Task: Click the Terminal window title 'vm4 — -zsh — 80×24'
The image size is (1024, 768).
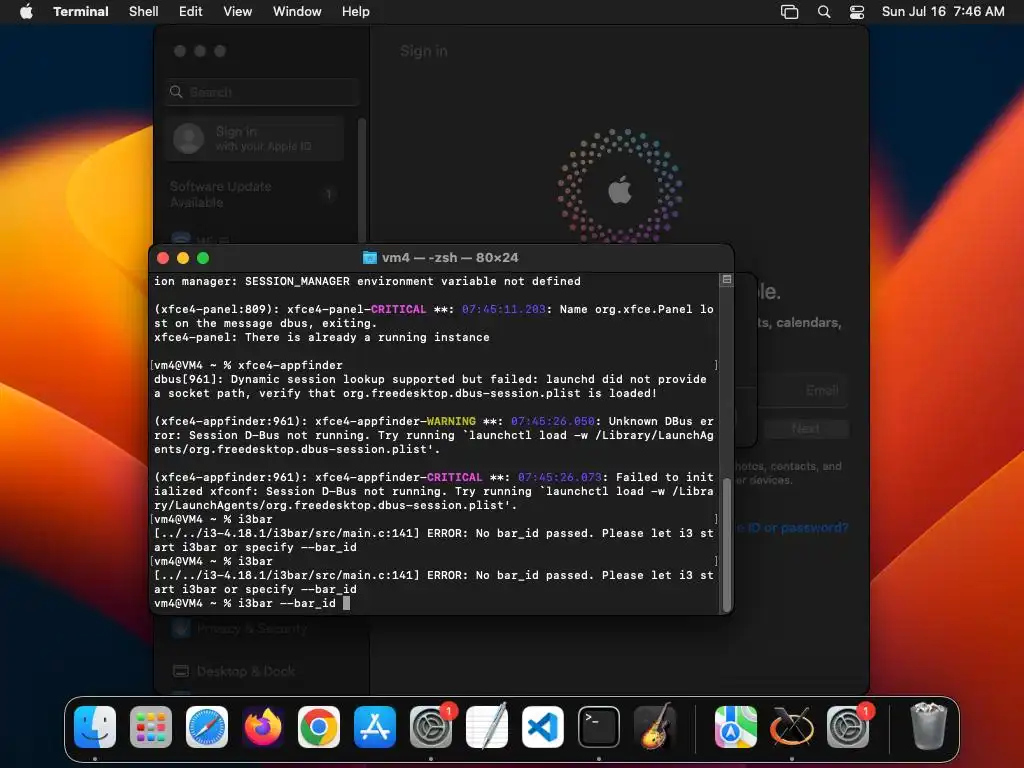Action: [x=450, y=257]
